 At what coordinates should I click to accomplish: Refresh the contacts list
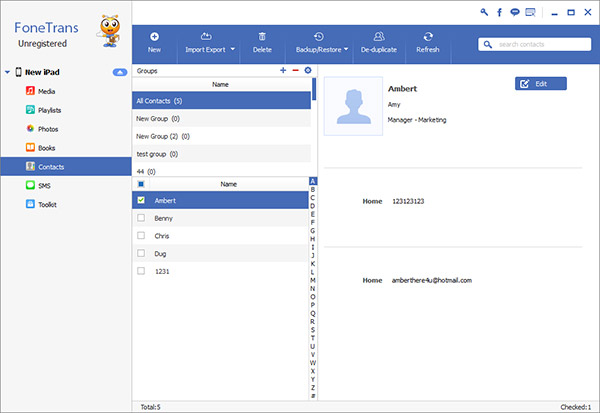(428, 43)
